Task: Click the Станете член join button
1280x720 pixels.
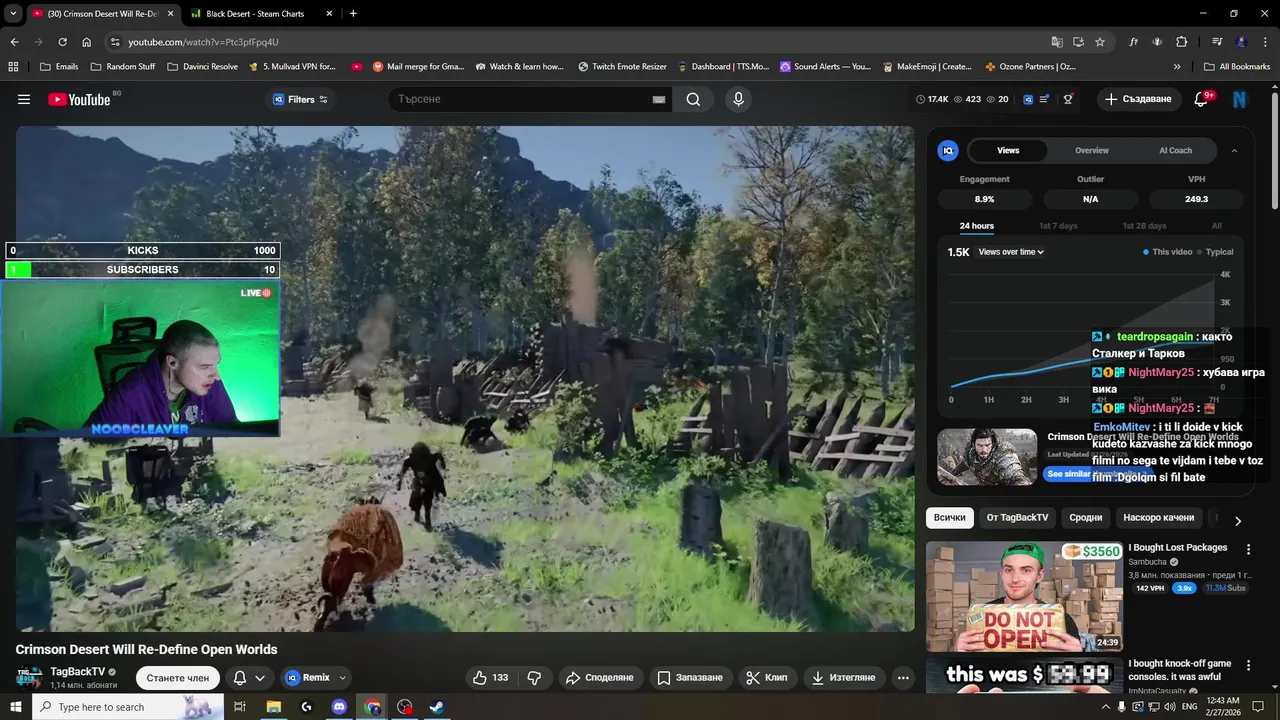Action: tap(178, 677)
